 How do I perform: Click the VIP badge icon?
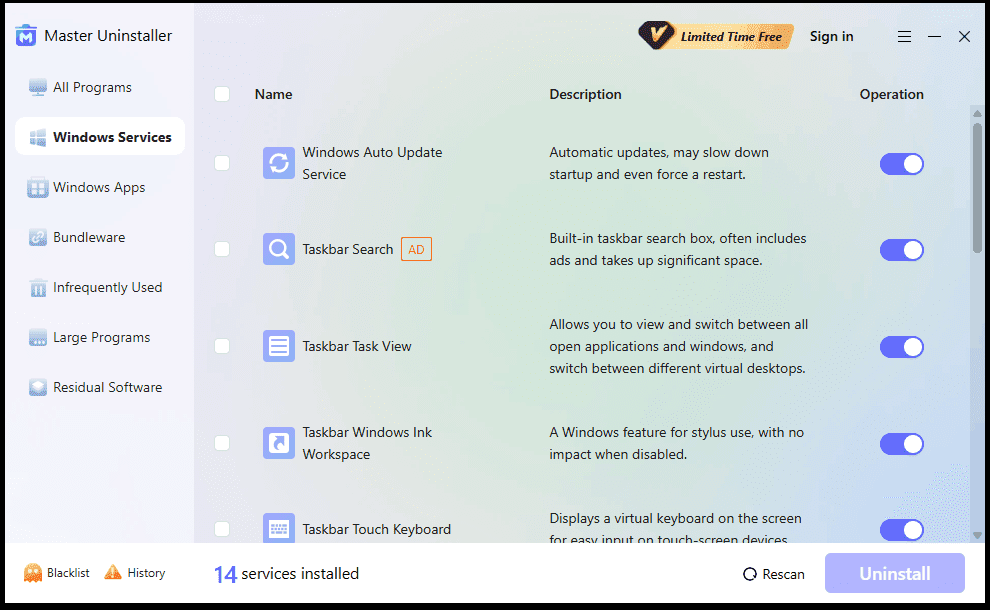(656, 35)
